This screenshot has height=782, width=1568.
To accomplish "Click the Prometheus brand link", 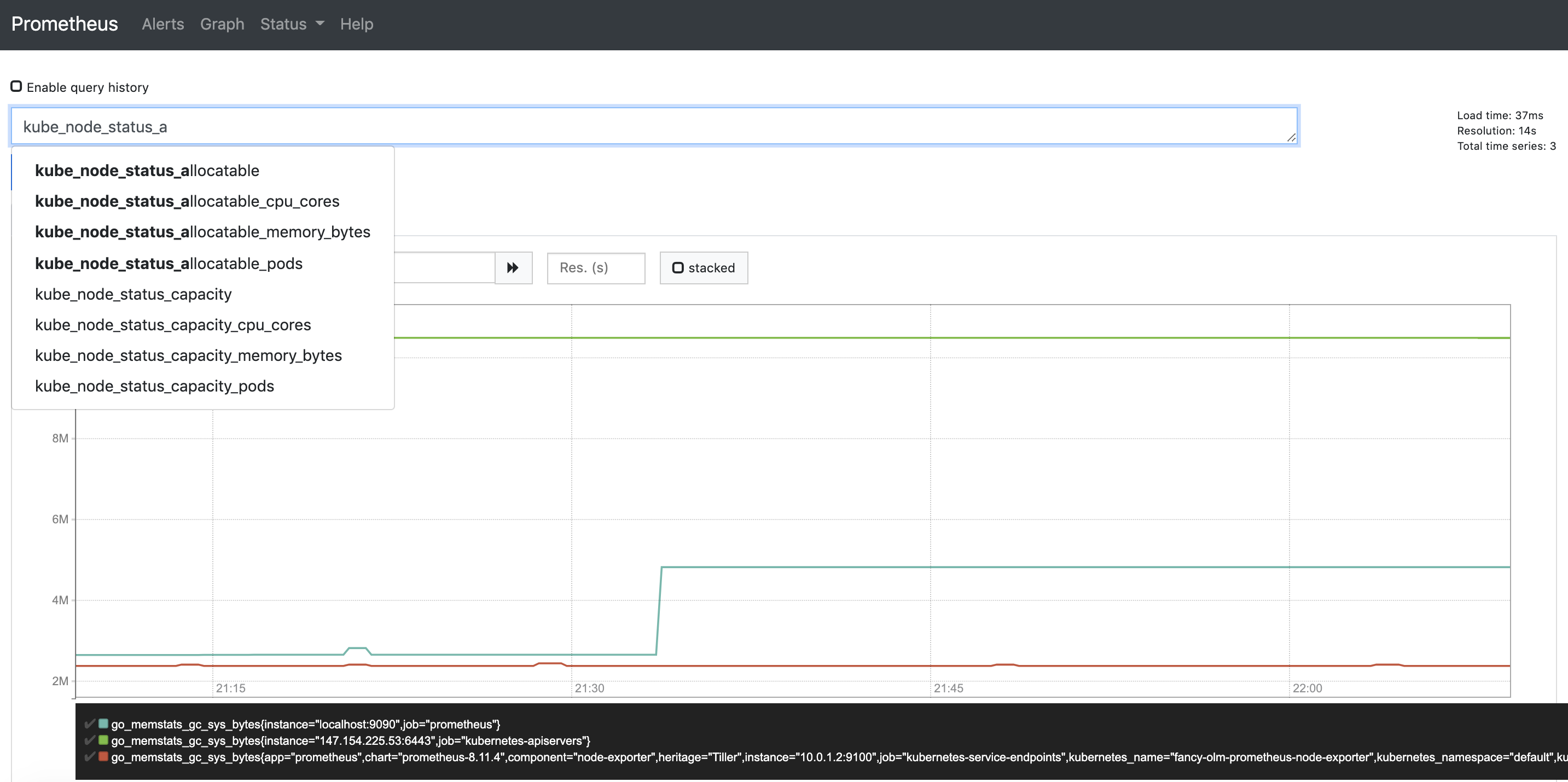I will point(65,24).
